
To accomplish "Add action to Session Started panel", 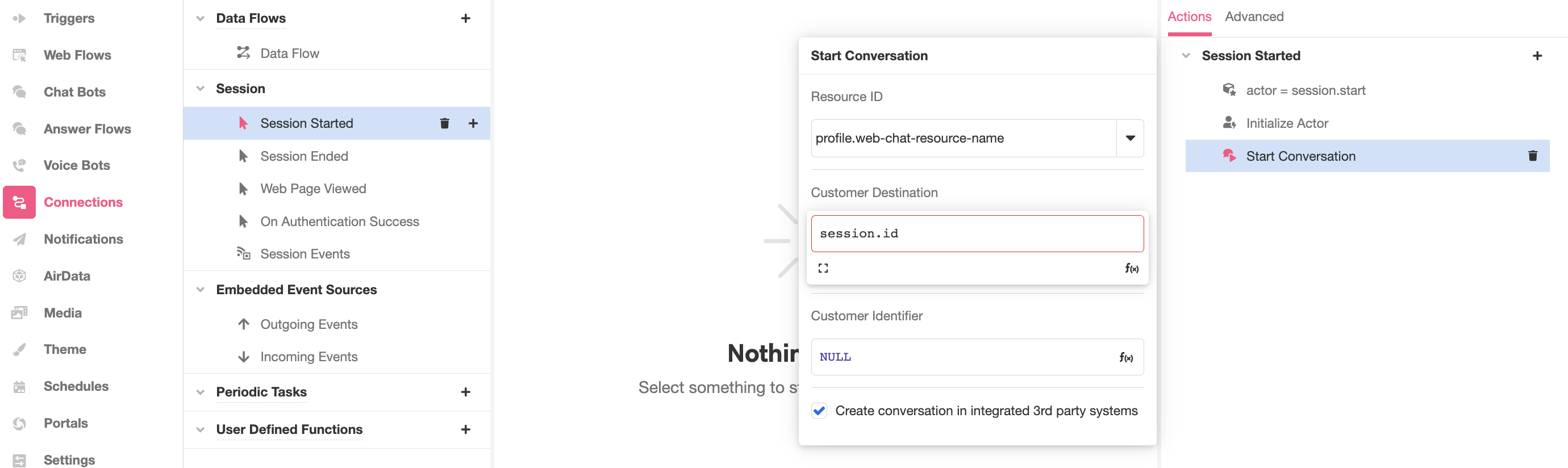I will tap(1537, 56).
